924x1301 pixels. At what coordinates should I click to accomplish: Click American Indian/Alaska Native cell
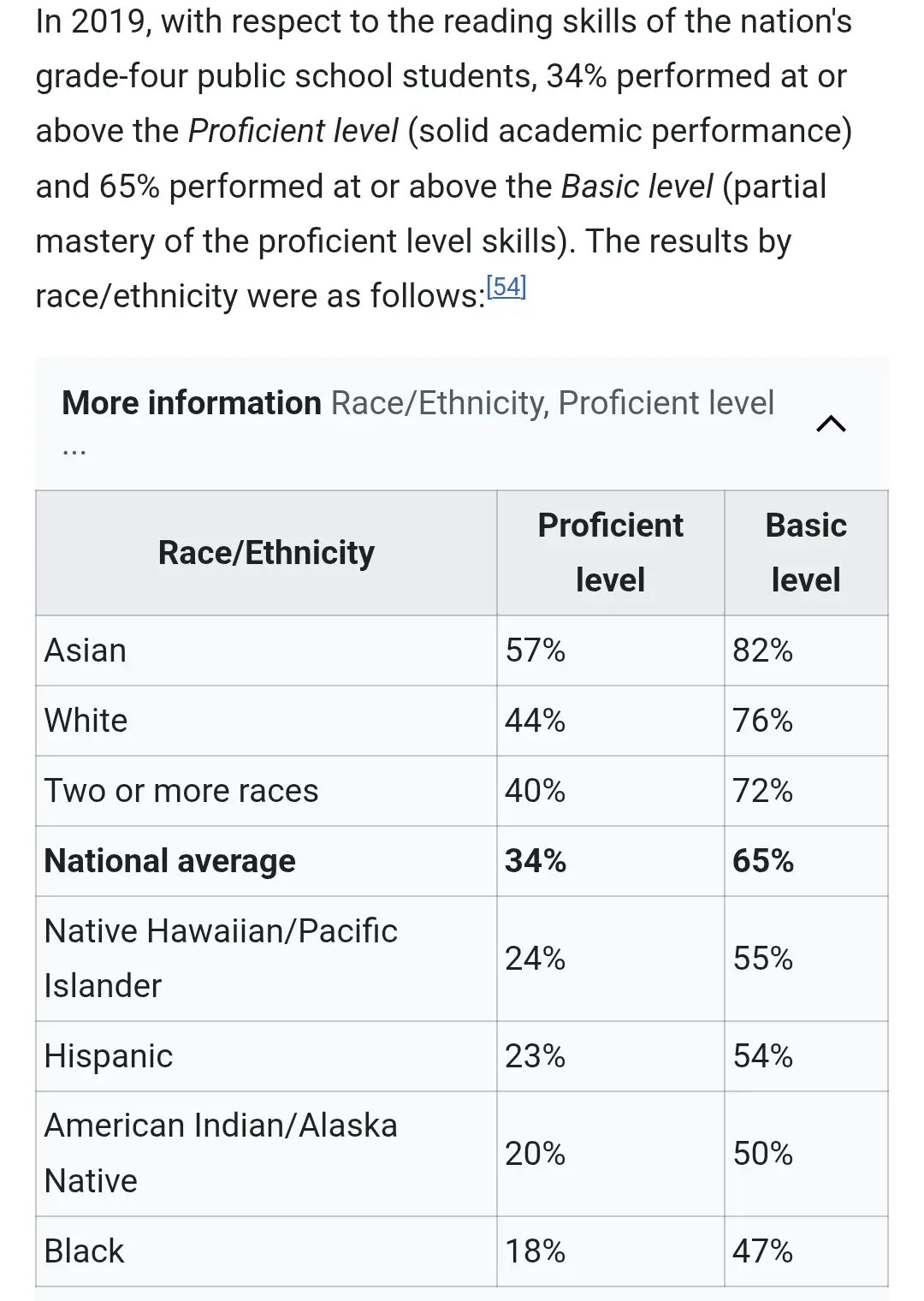click(x=266, y=1154)
